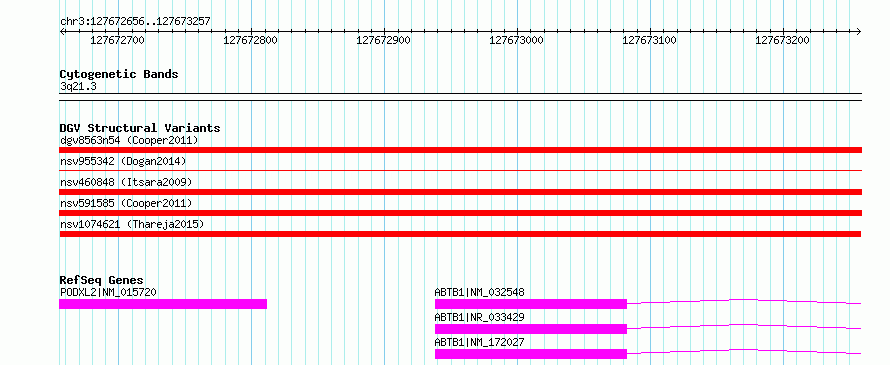Click the dgv8563n54 (Cooper2011) variant label
The width and height of the screenshot is (890, 365).
pos(129,140)
